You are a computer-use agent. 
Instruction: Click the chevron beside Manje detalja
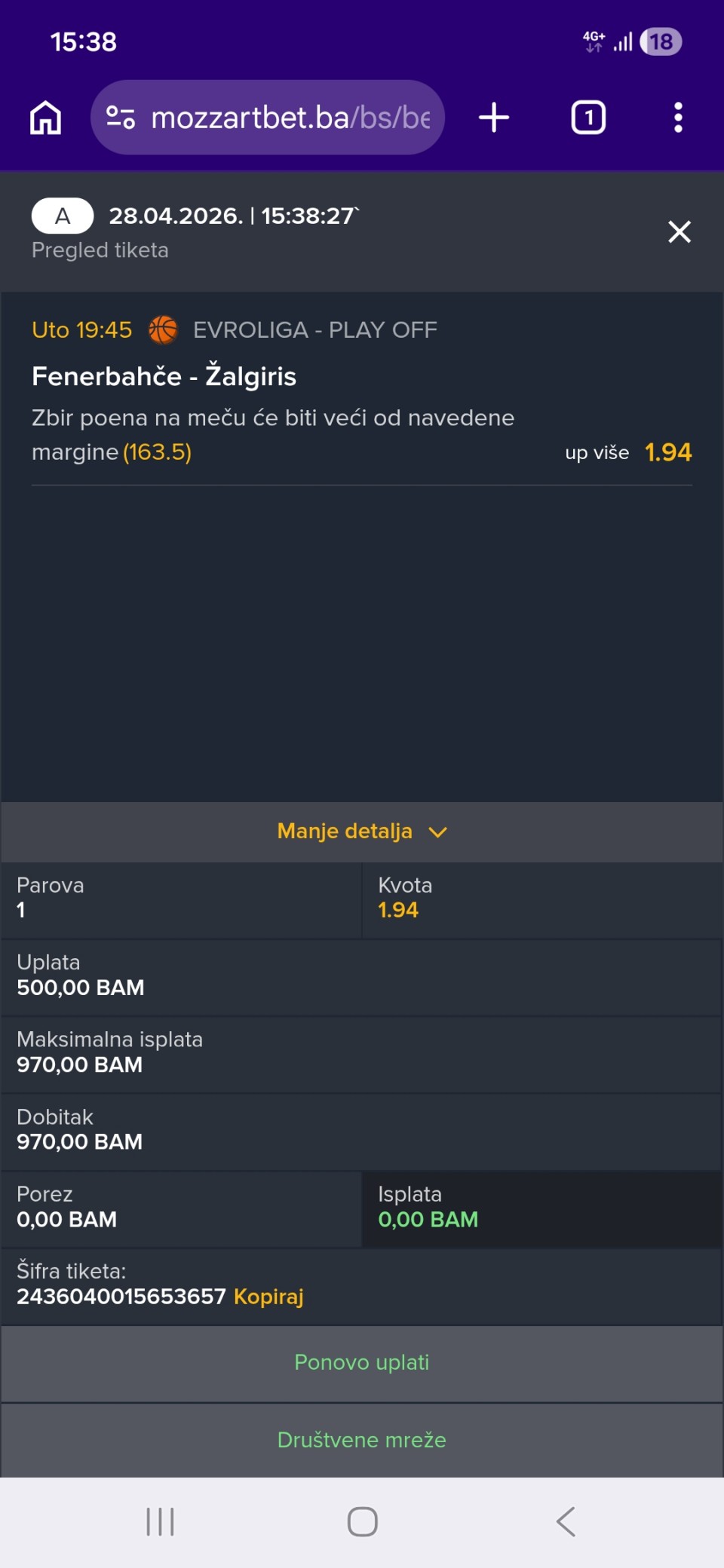pos(438,832)
